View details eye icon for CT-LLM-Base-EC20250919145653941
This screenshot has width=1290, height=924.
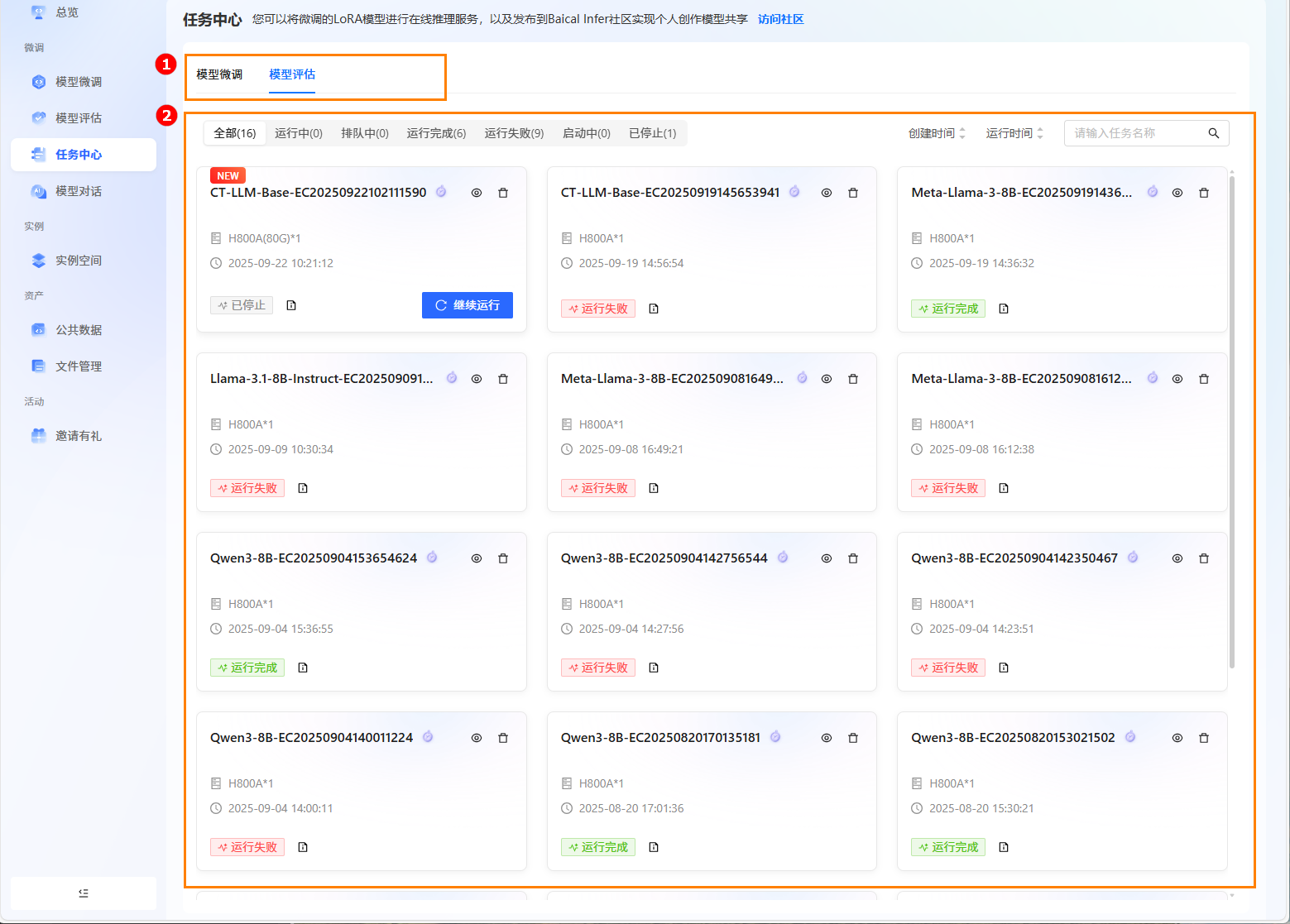click(826, 193)
